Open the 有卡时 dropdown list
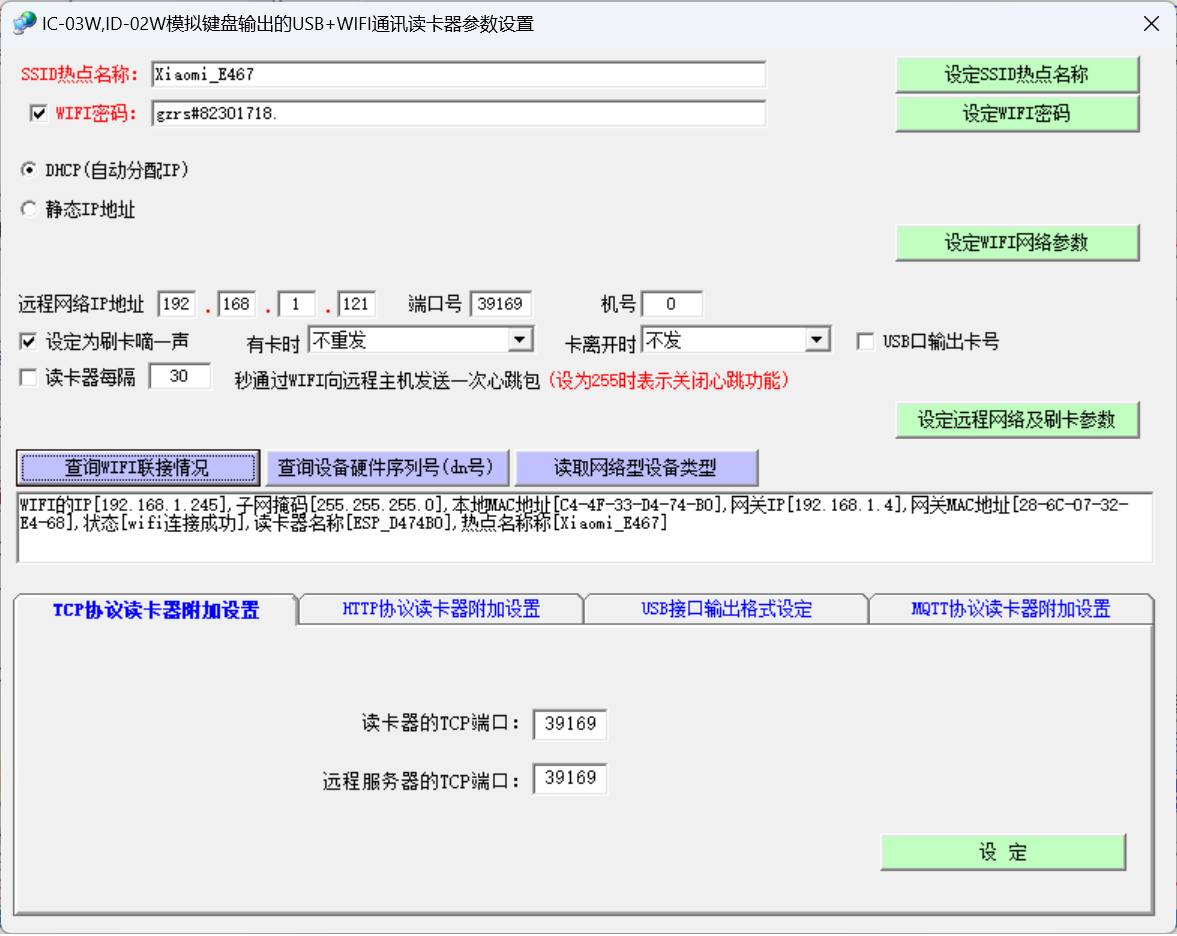The width and height of the screenshot is (1177, 936). click(x=520, y=341)
